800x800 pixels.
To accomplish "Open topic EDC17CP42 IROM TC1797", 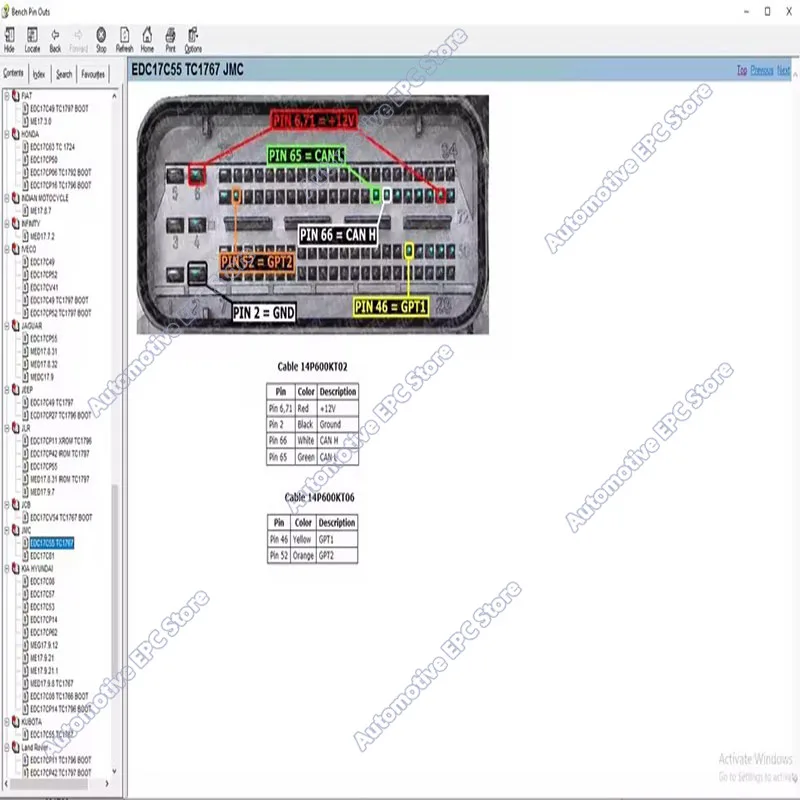I will 60,454.
